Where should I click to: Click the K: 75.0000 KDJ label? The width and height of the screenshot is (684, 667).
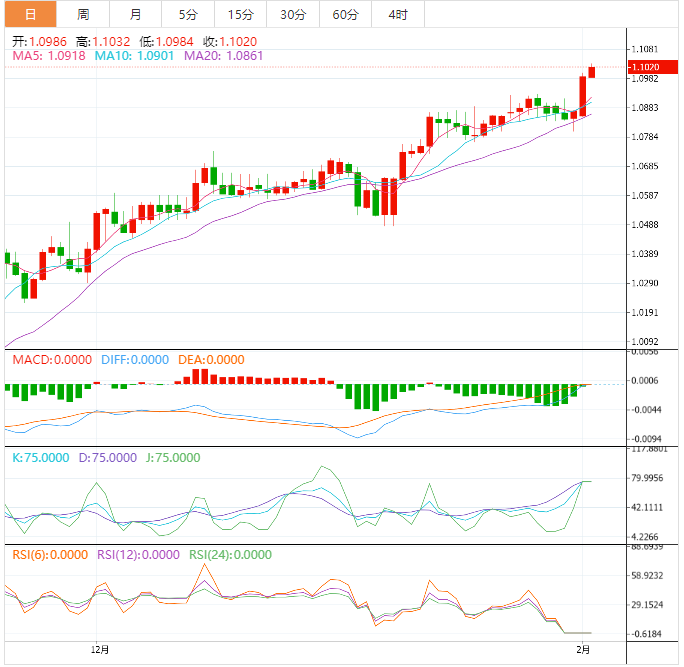click(x=41, y=458)
